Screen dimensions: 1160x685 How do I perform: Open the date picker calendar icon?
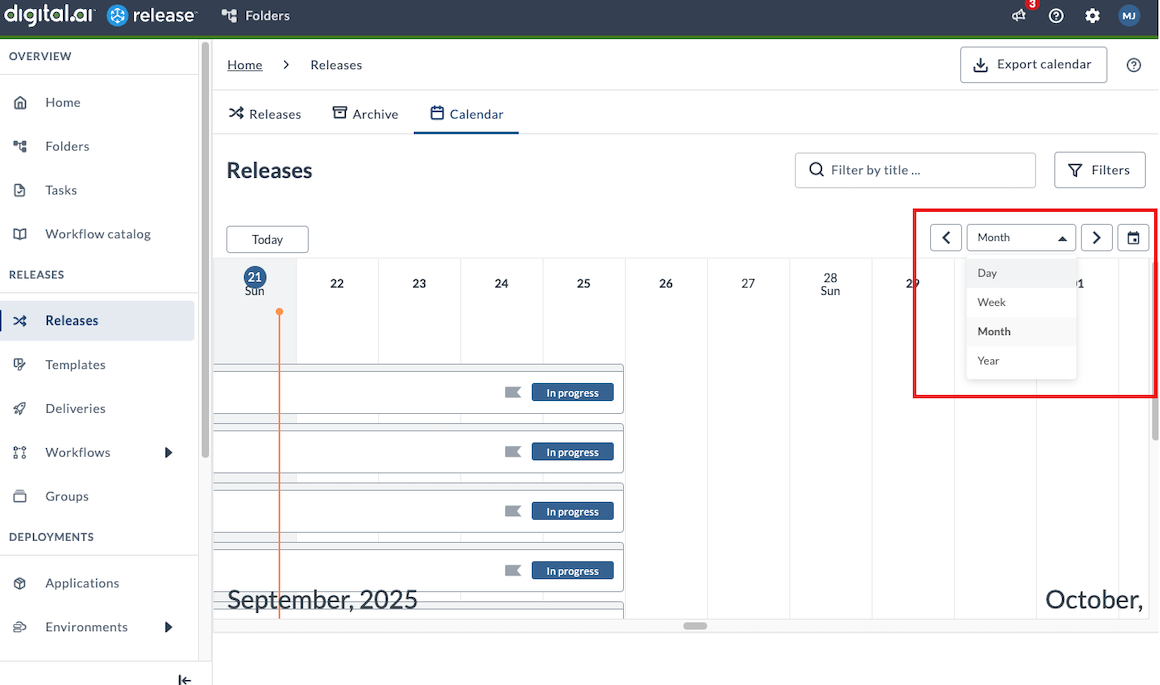coord(1133,238)
